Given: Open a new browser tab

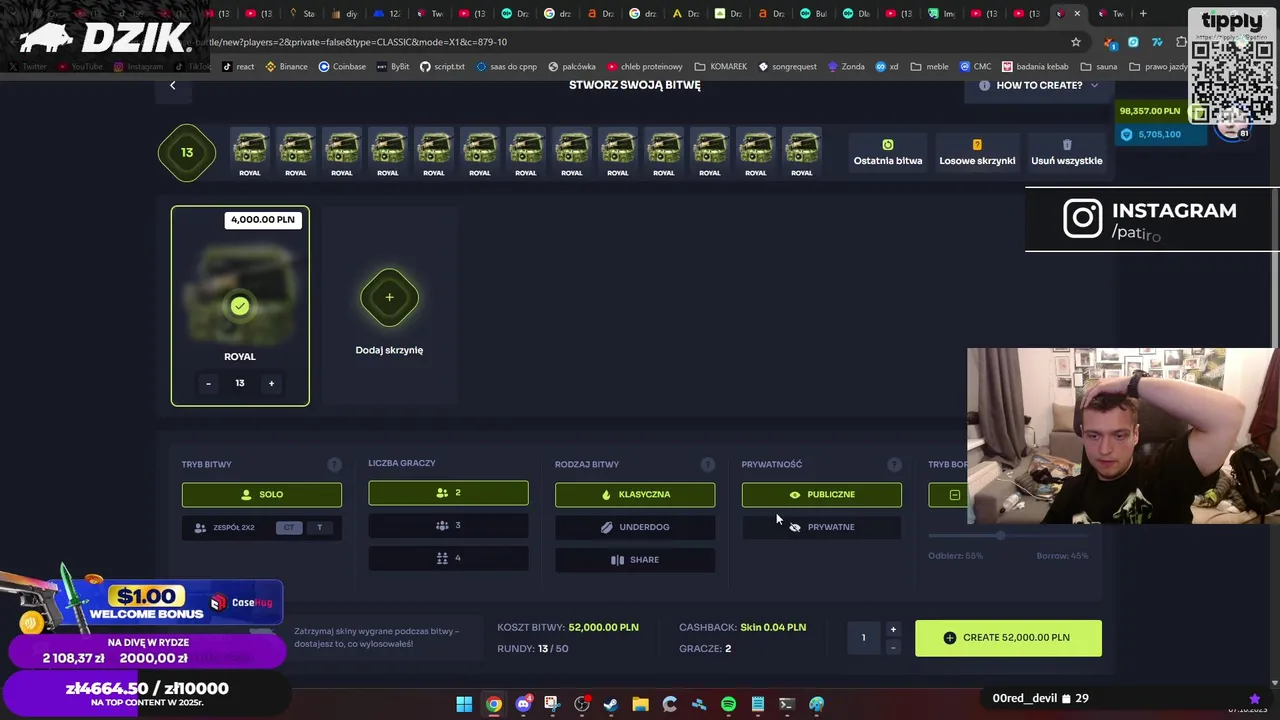Looking at the screenshot, I should tap(1143, 14).
